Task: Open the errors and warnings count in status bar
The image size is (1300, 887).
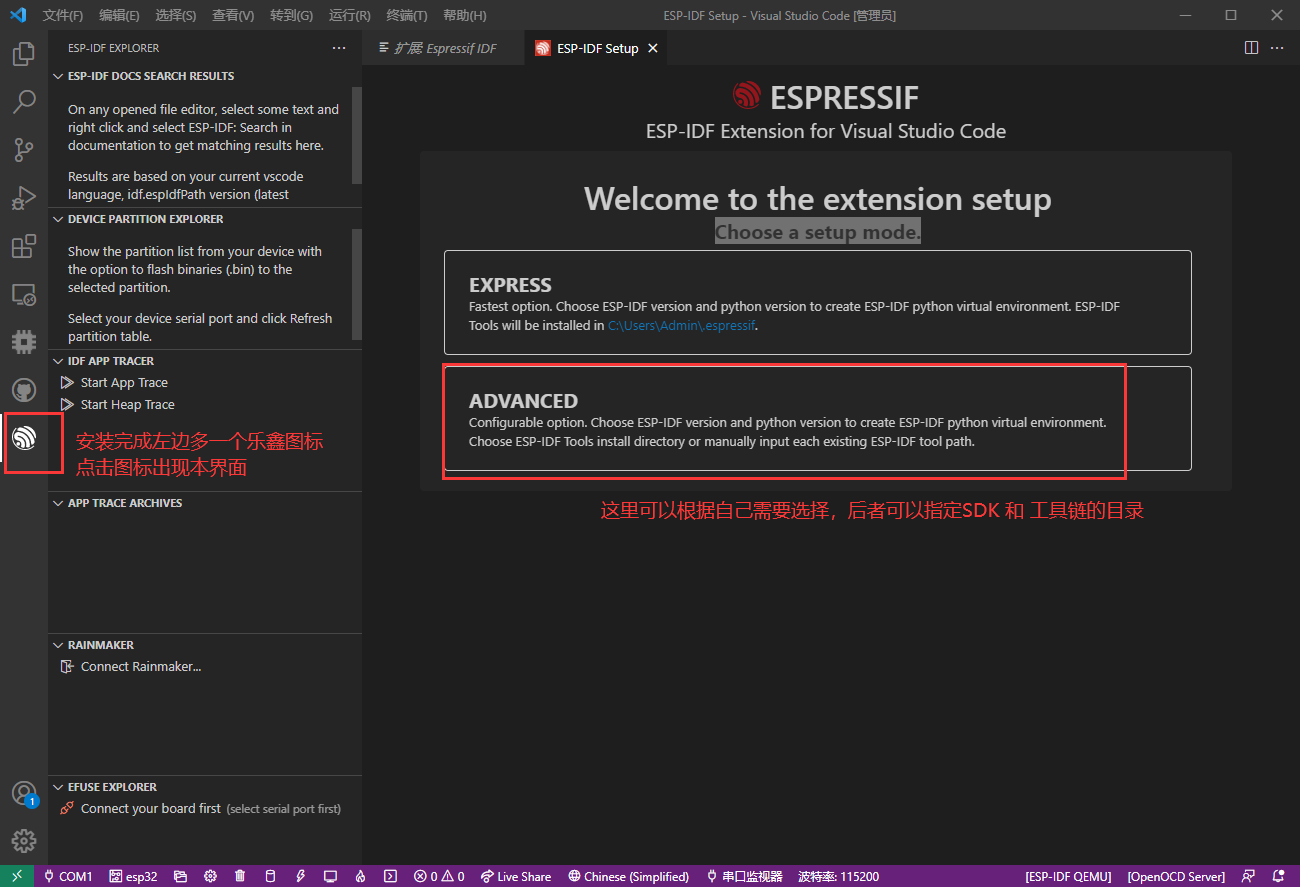Action: tap(439, 876)
